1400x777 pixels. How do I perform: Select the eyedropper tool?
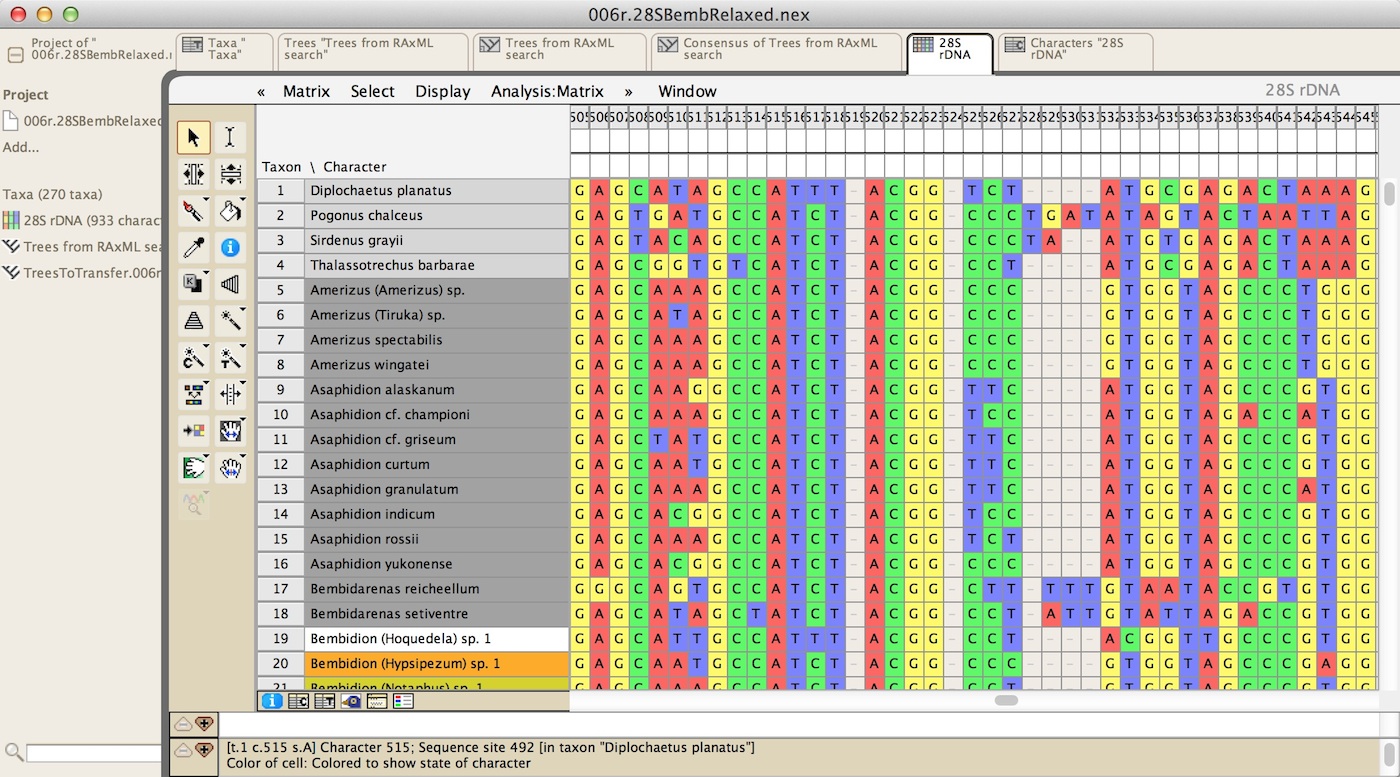[x=194, y=247]
